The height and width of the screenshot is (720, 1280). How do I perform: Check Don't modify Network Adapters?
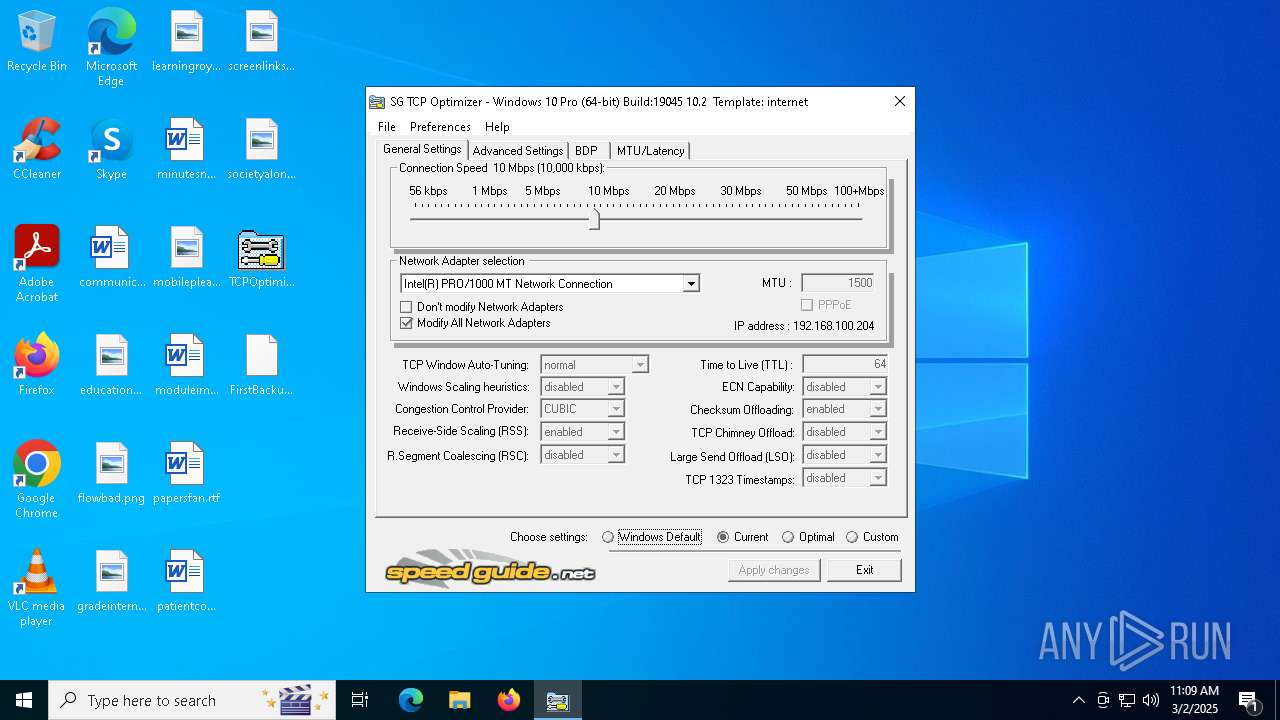406,307
